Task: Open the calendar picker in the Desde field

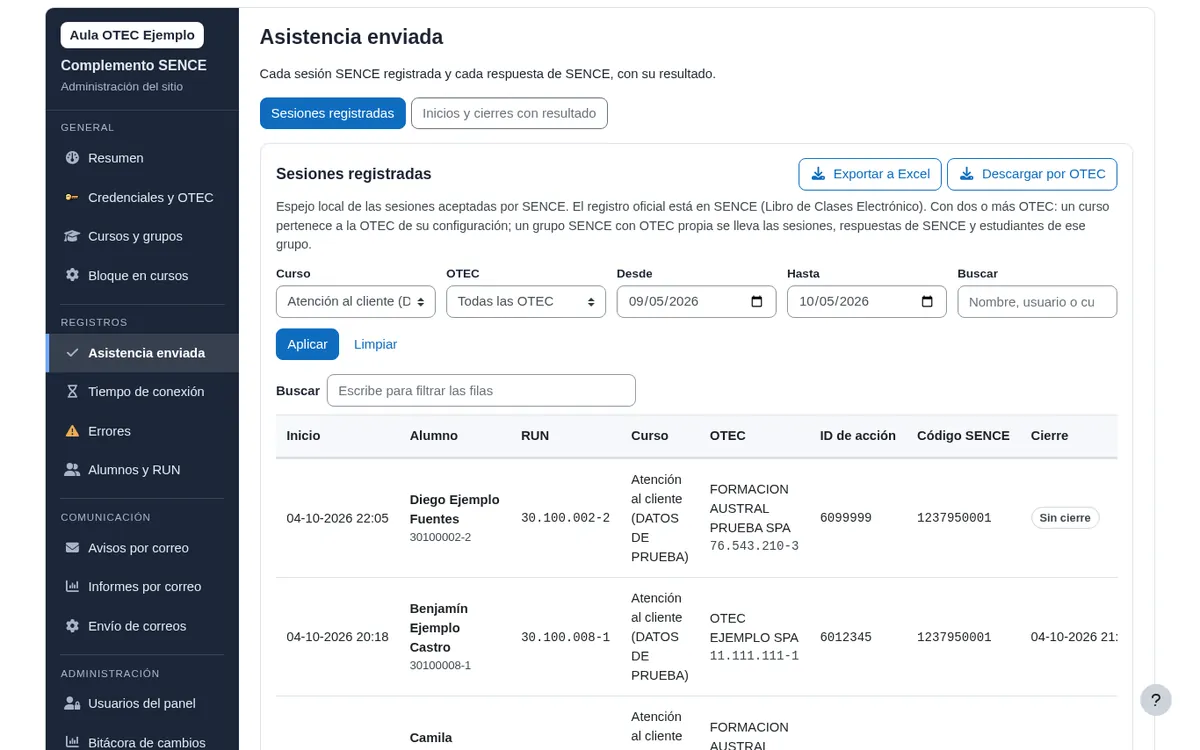Action: 757,302
